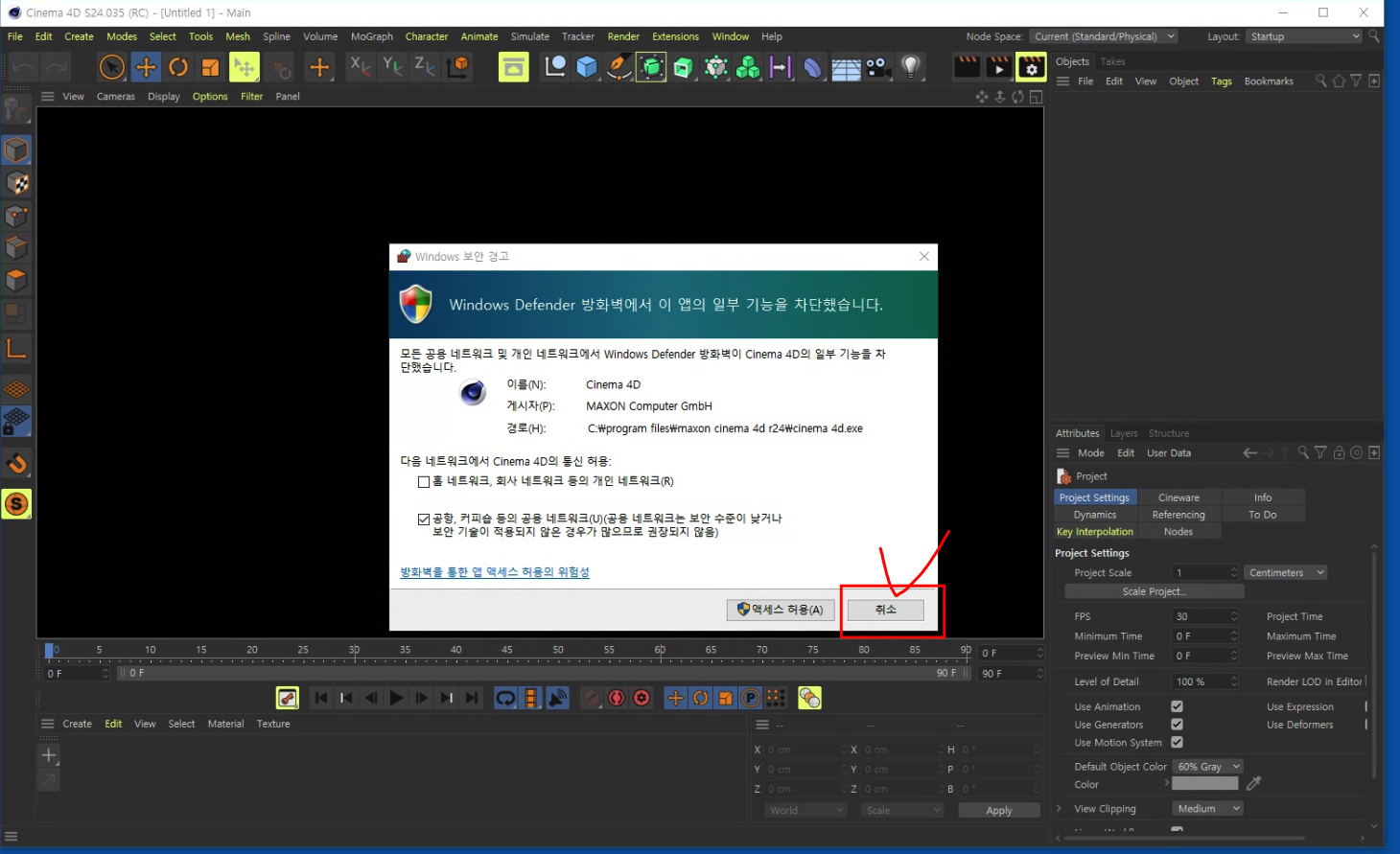The width and height of the screenshot is (1400, 854).
Task: Click the yellow S icon in left palette
Action: tap(16, 504)
